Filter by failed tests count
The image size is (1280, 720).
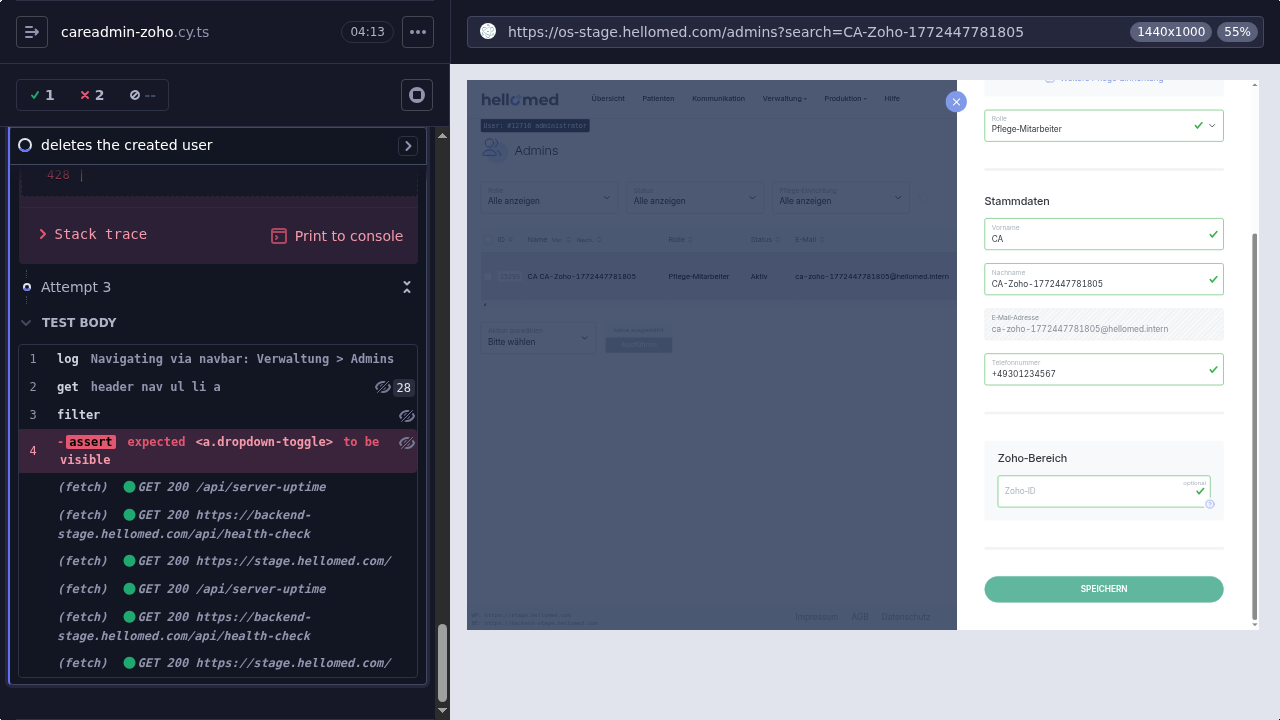(x=92, y=95)
